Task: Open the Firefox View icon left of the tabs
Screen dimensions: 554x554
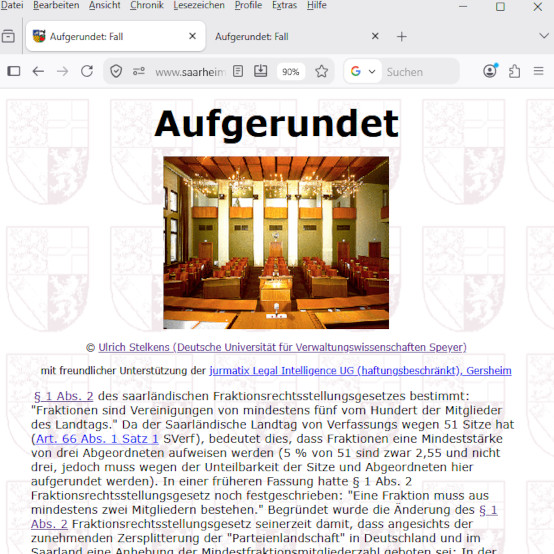Action: [8, 36]
